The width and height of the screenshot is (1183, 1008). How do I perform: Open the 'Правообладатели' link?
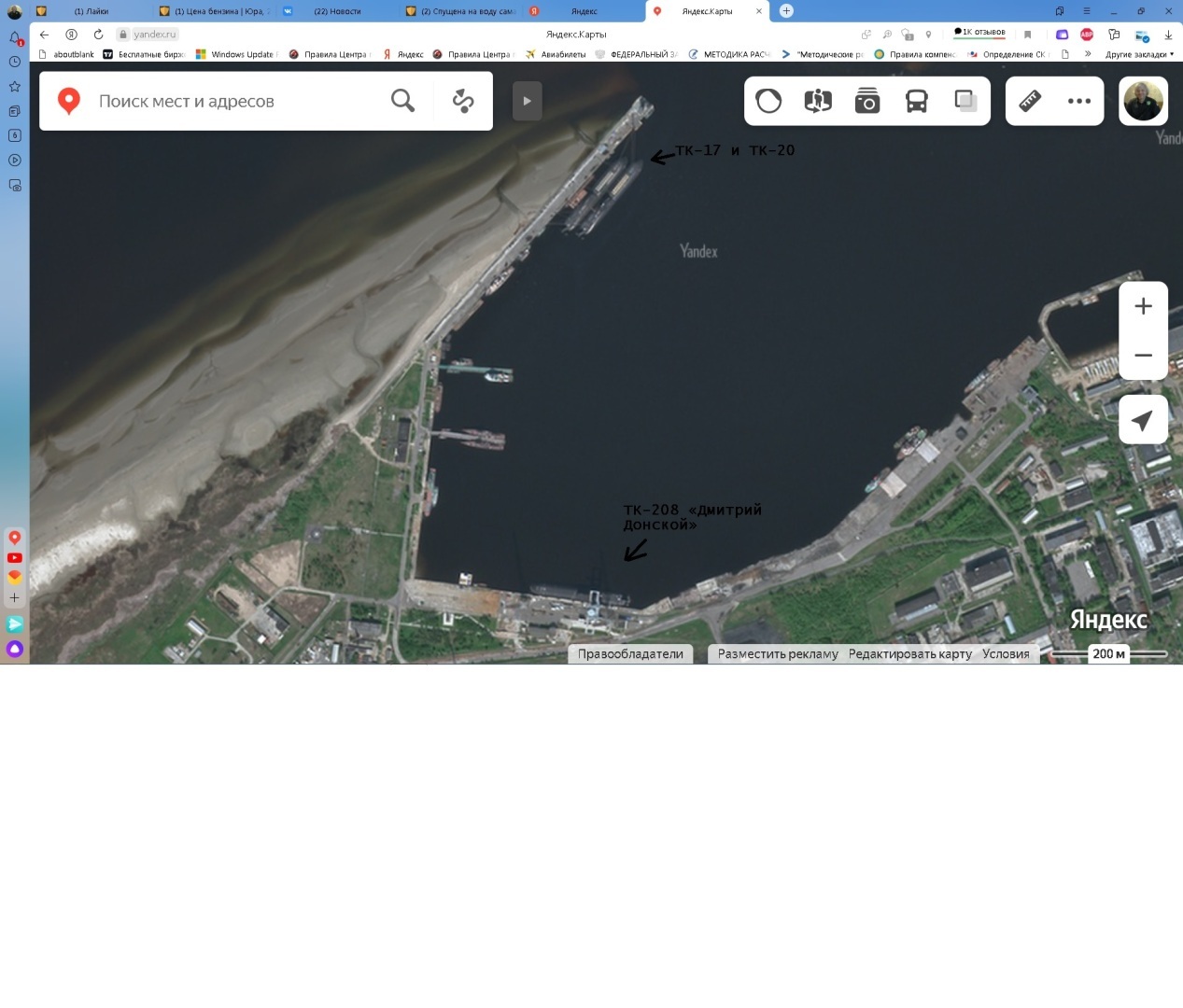point(630,654)
